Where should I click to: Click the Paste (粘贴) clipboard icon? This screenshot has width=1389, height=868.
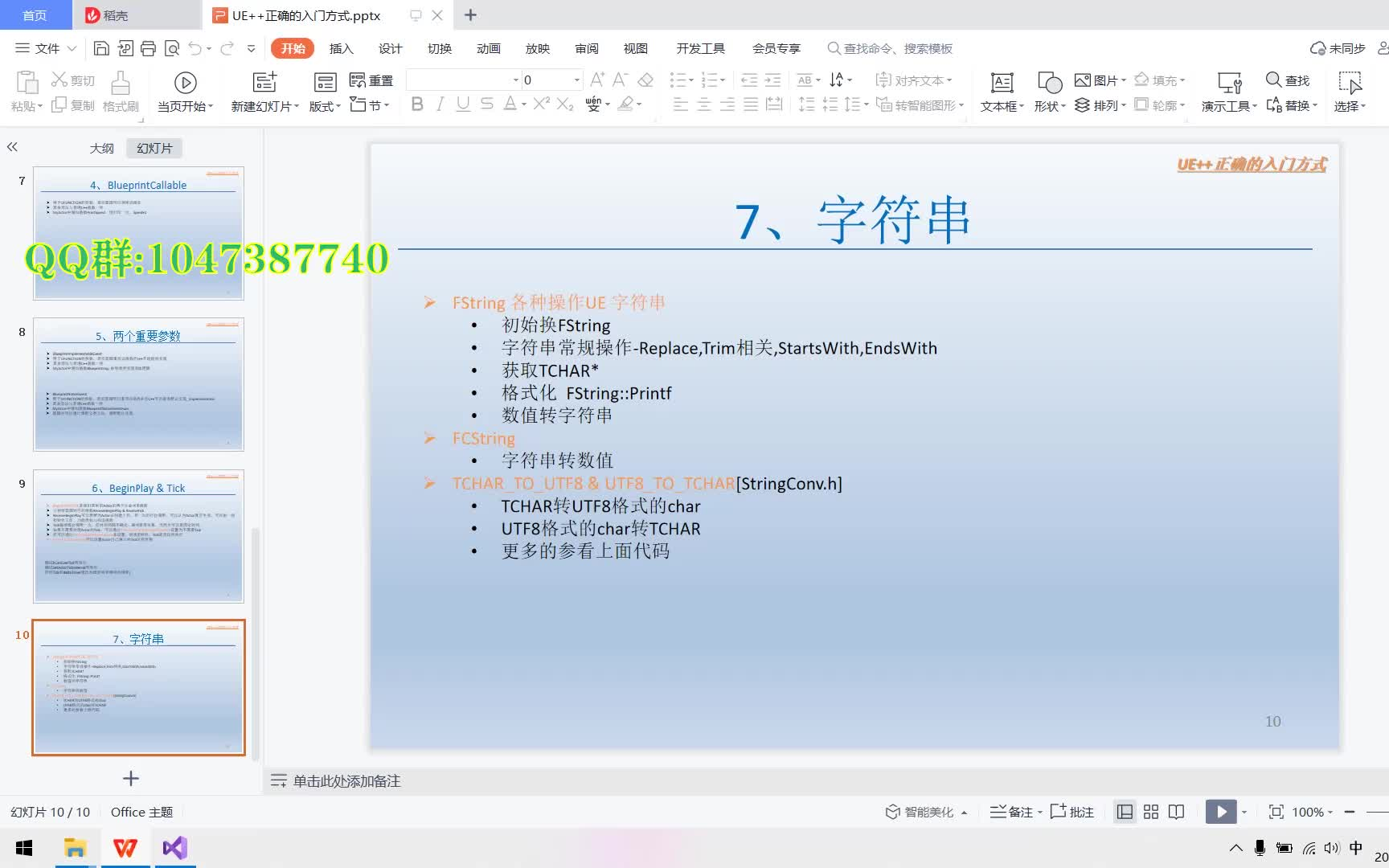27,82
